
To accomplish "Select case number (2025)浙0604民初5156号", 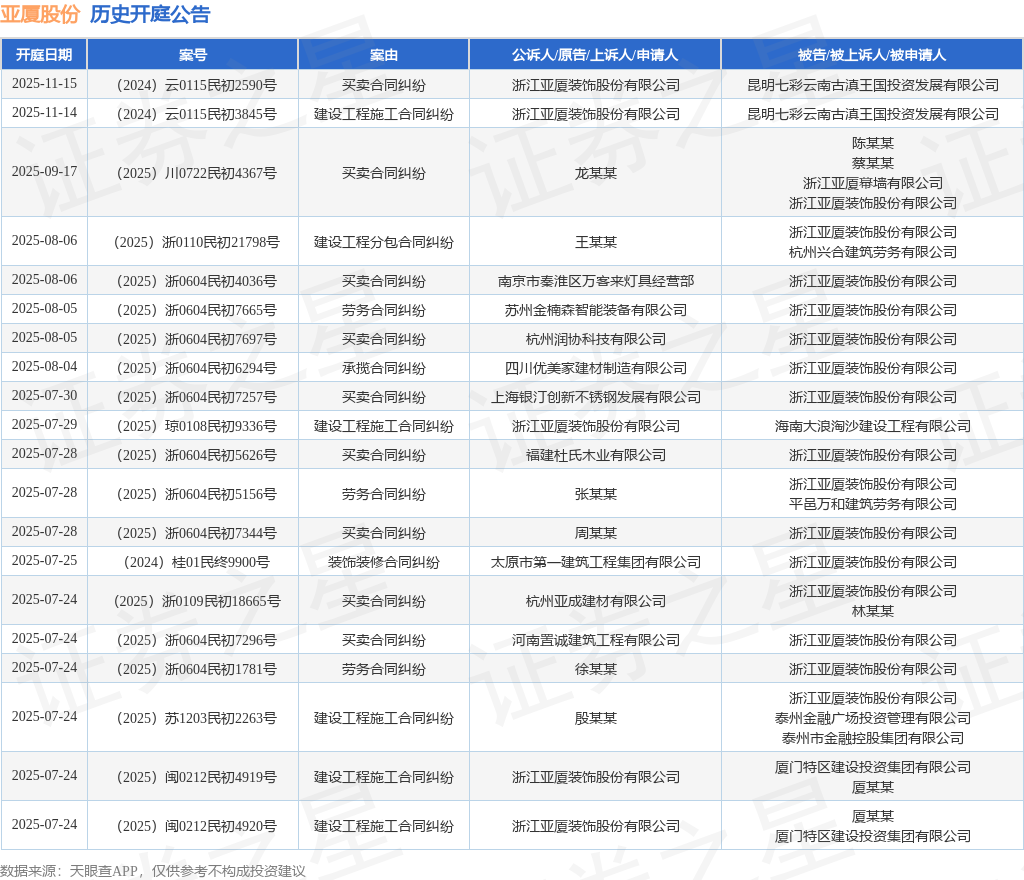I will [193, 494].
